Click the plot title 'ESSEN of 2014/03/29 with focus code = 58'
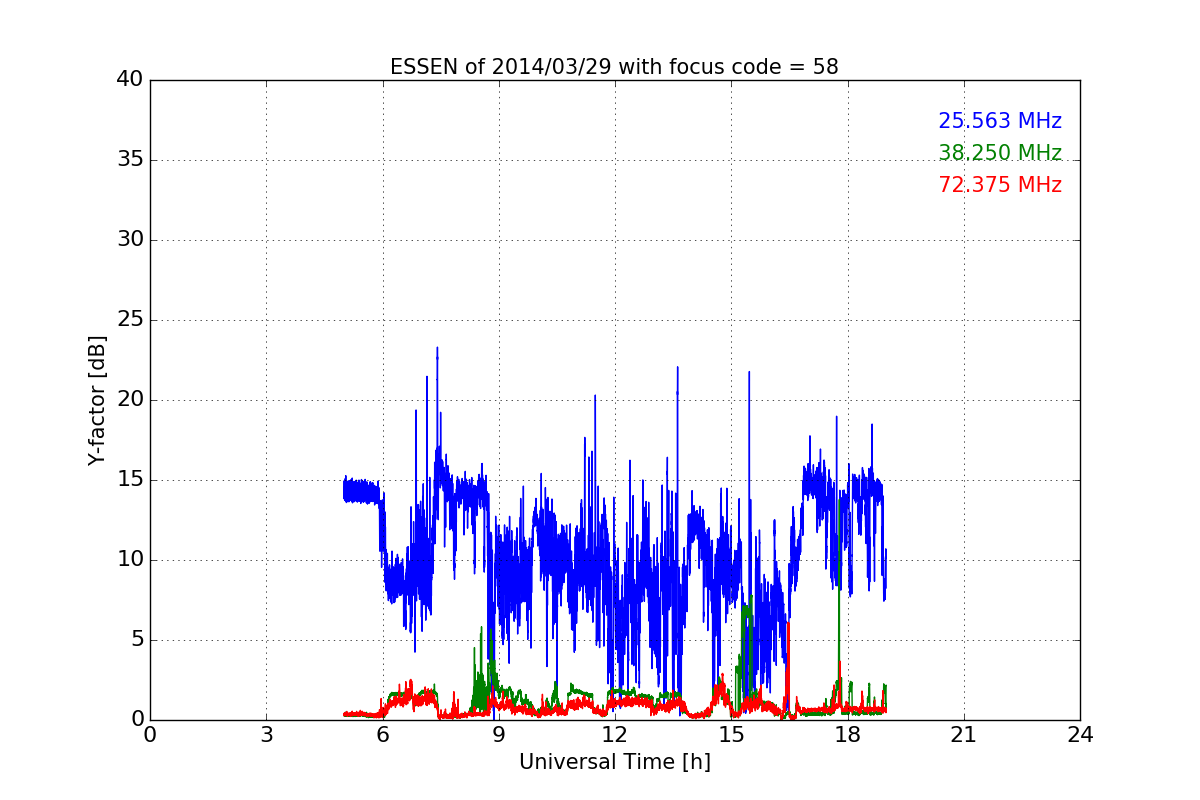The height and width of the screenshot is (800, 1200). tap(614, 67)
